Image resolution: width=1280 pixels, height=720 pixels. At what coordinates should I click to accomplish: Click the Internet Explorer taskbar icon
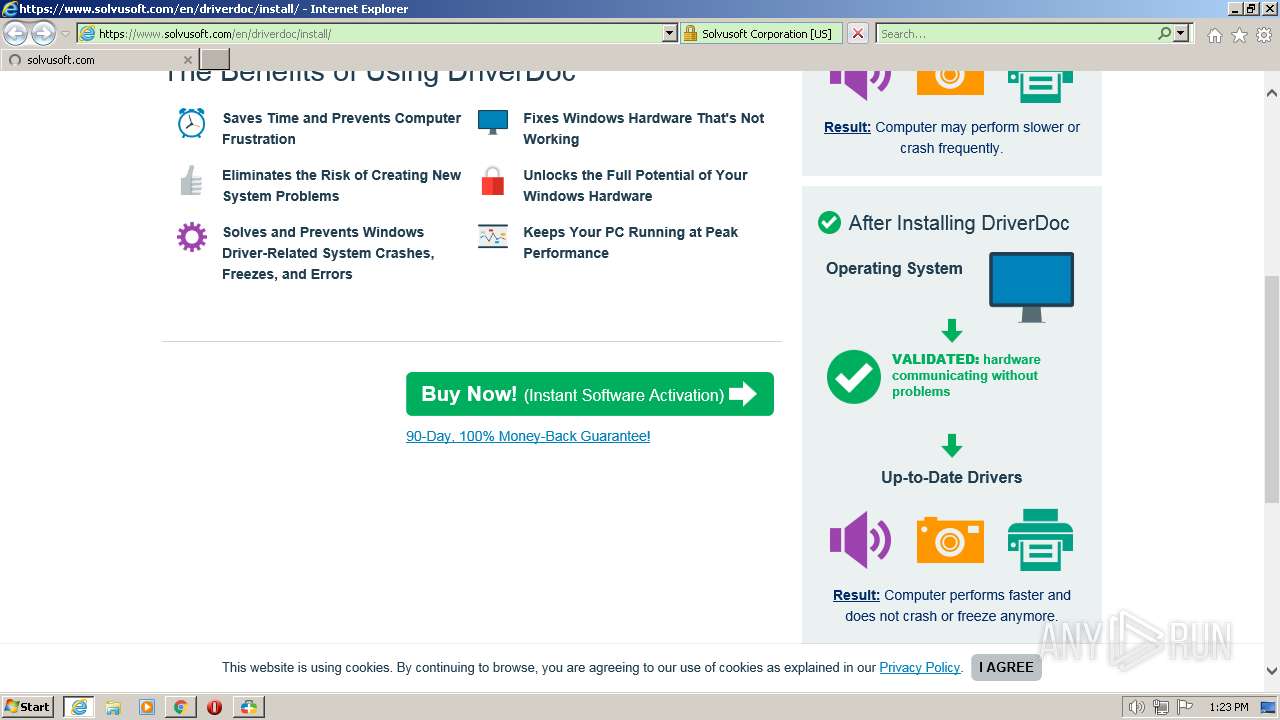coord(79,706)
